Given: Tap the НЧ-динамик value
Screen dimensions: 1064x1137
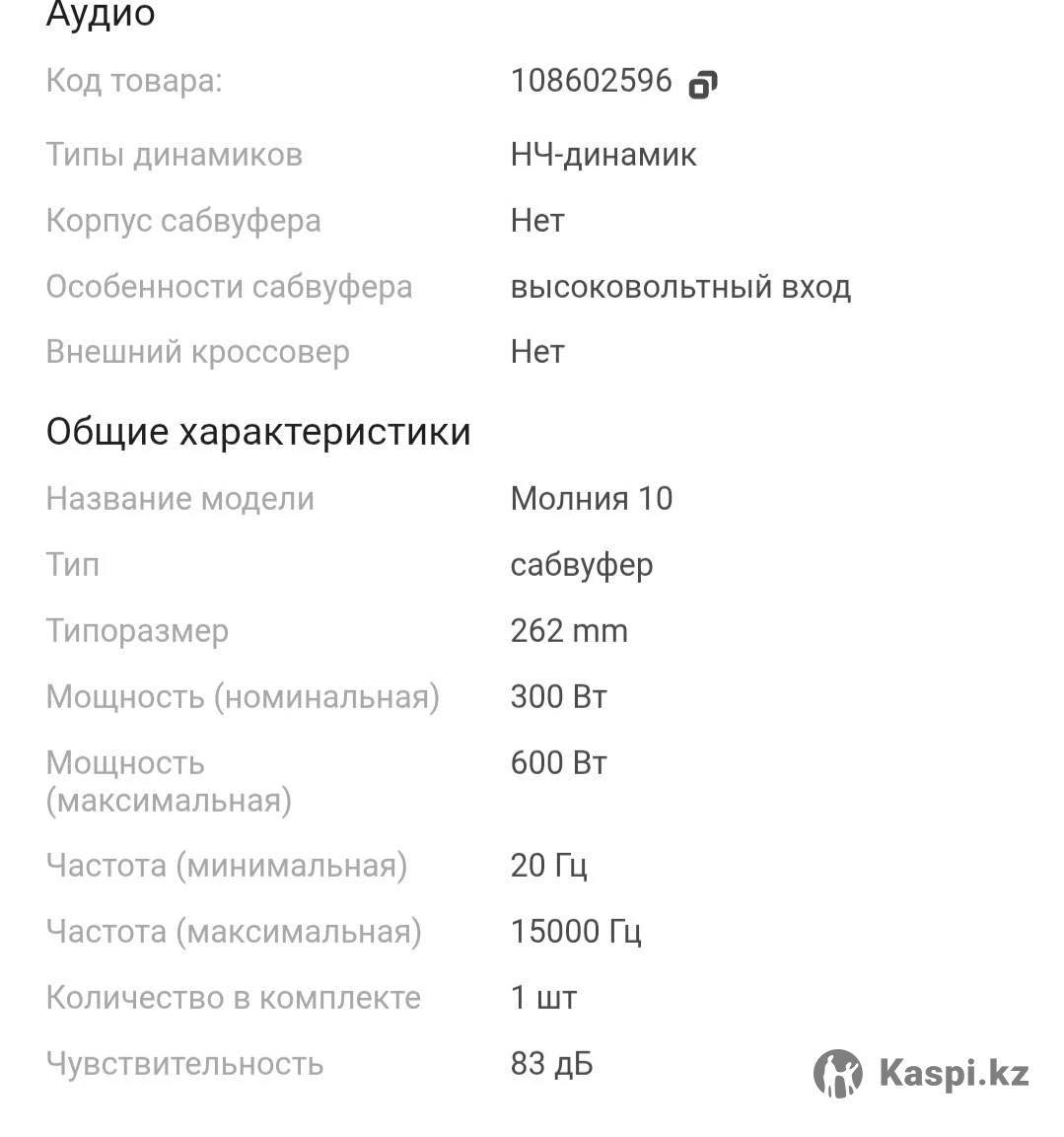Looking at the screenshot, I should pyautogui.click(x=603, y=155).
